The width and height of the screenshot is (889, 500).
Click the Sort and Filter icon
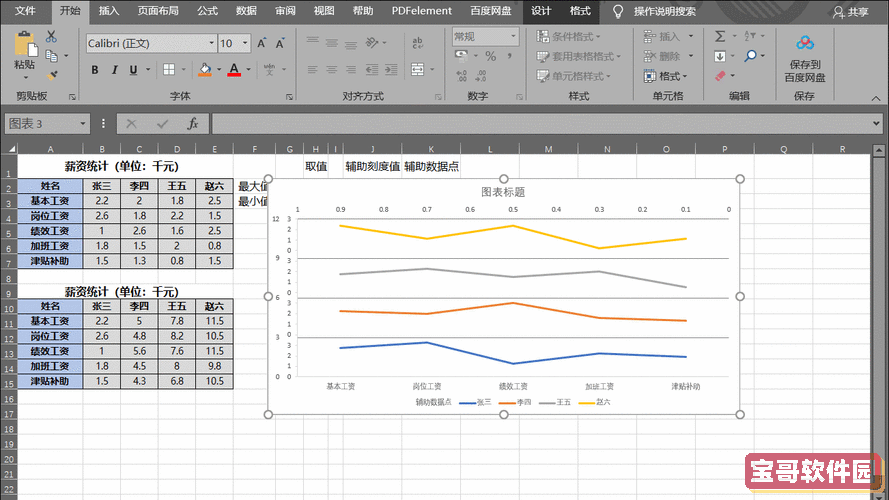click(750, 37)
